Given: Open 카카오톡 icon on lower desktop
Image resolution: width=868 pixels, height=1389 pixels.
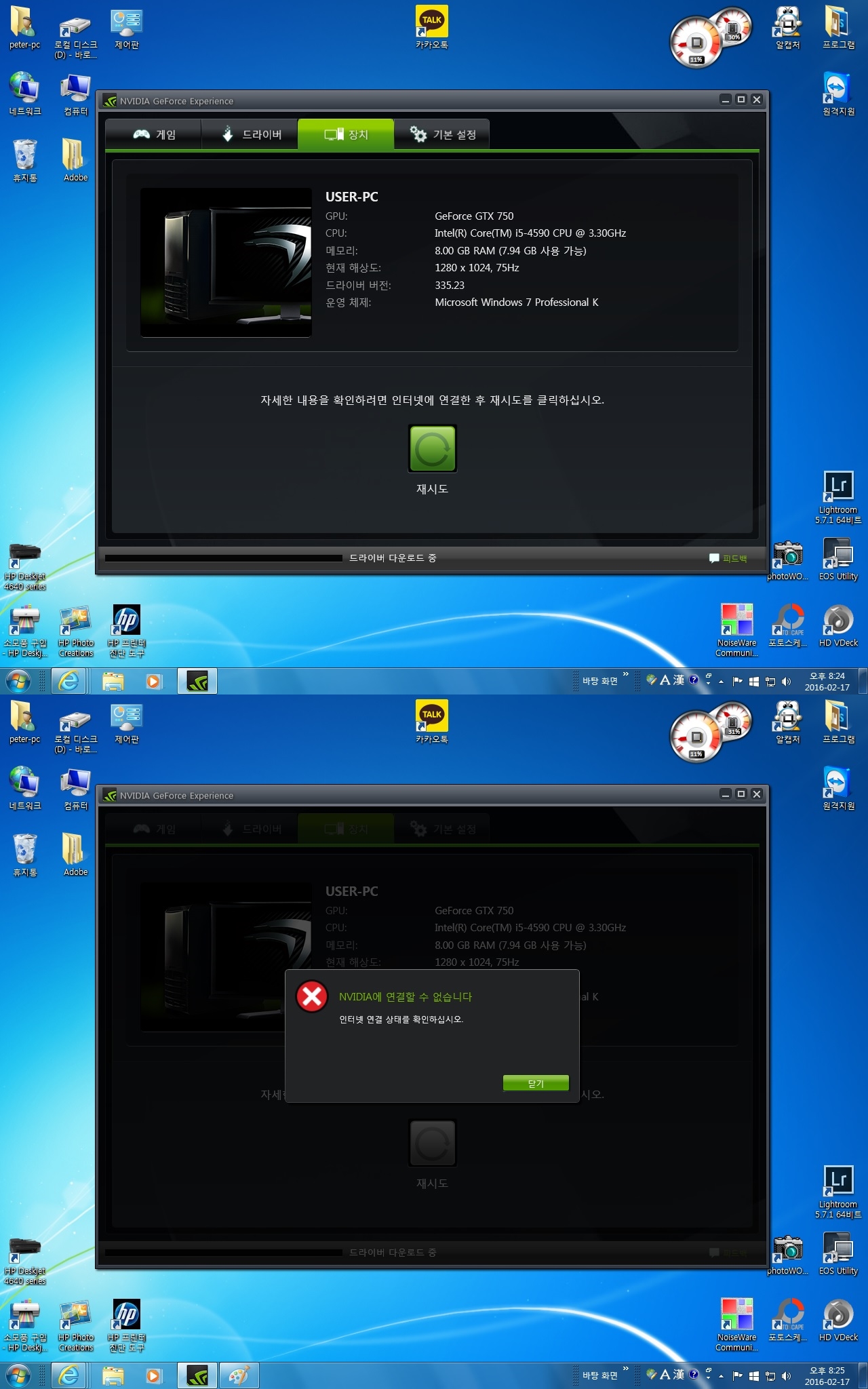Looking at the screenshot, I should point(432,722).
